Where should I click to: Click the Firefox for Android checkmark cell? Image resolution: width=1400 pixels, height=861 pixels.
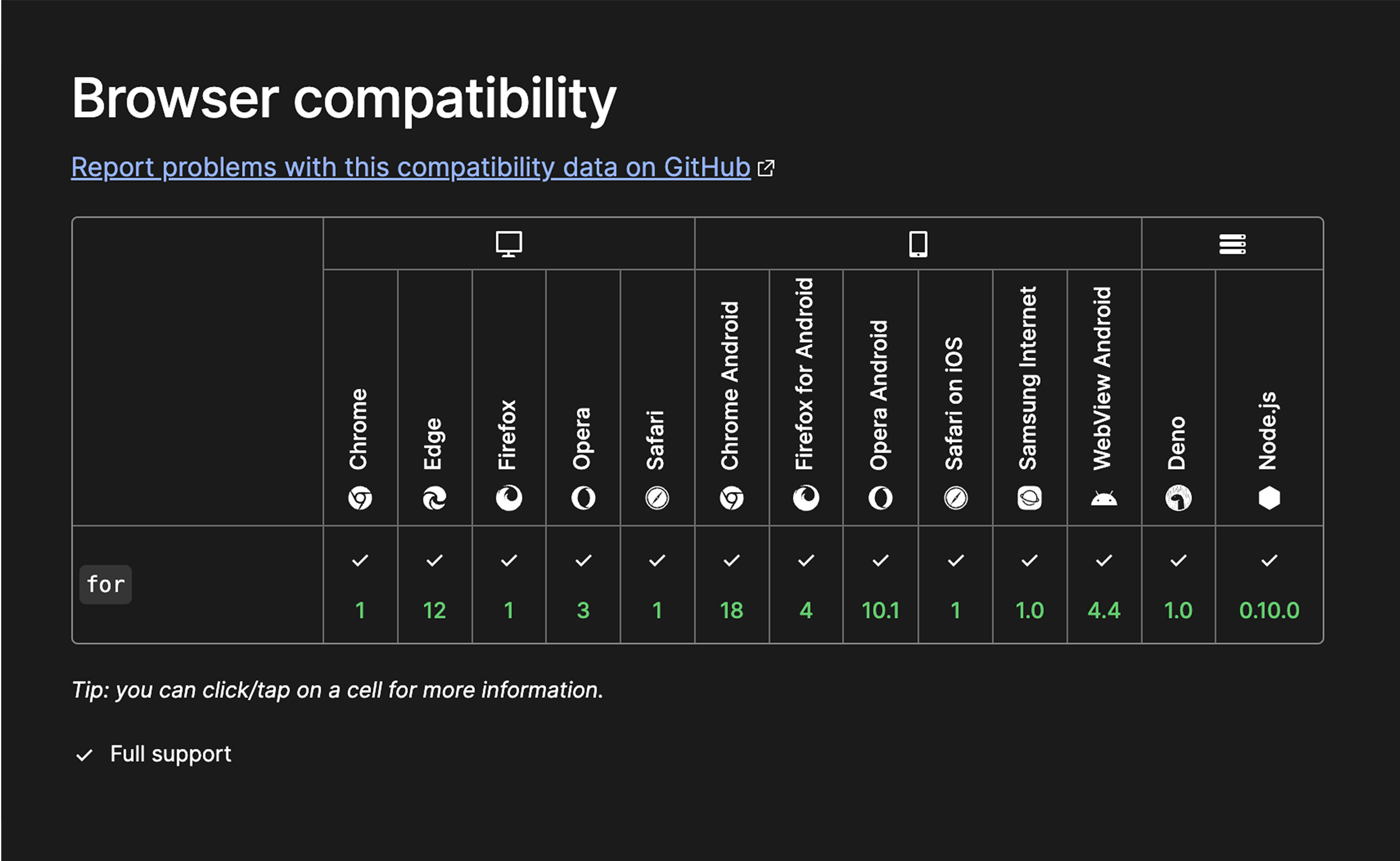tap(806, 559)
